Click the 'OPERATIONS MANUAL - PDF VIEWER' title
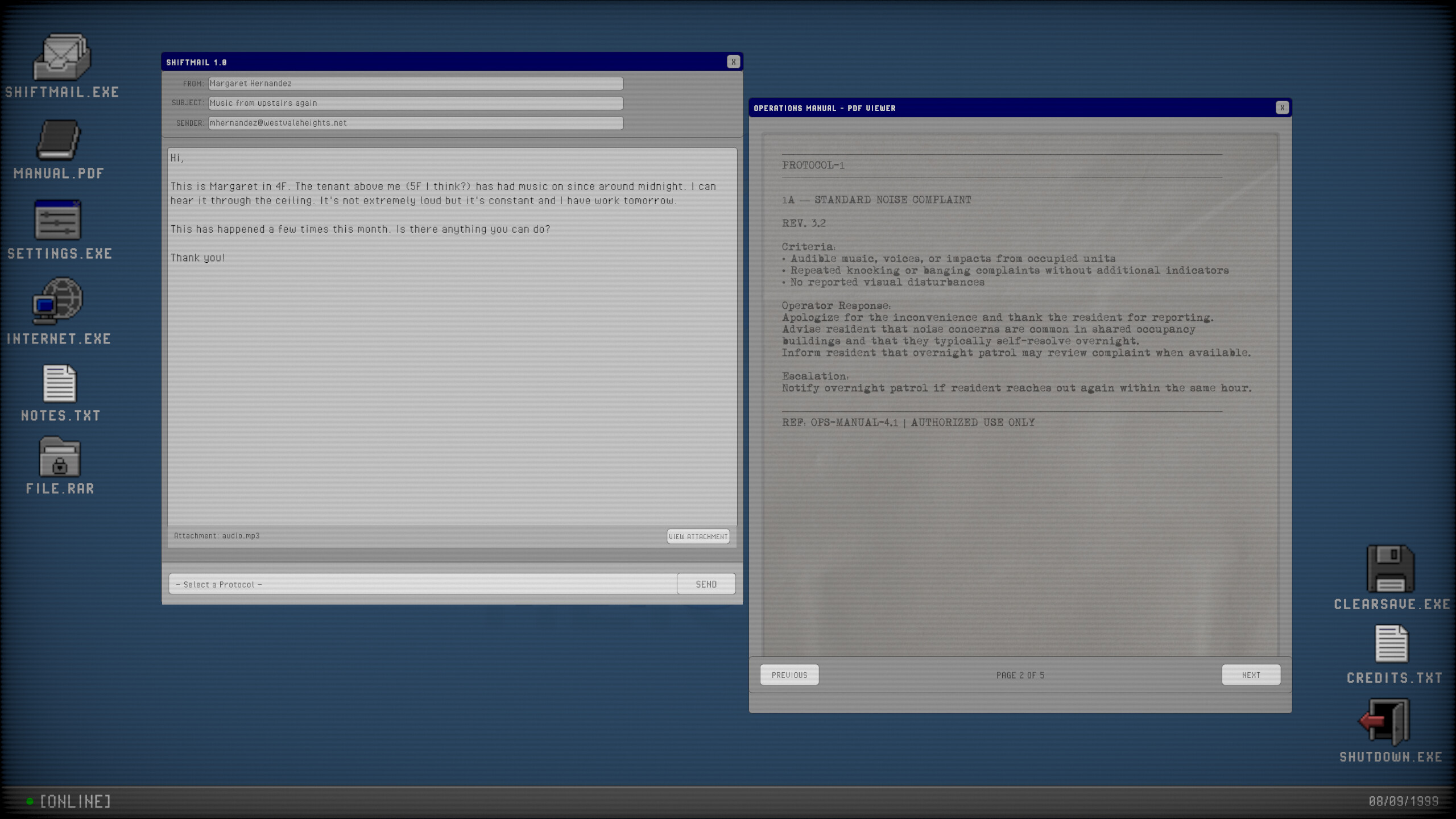 click(x=824, y=108)
